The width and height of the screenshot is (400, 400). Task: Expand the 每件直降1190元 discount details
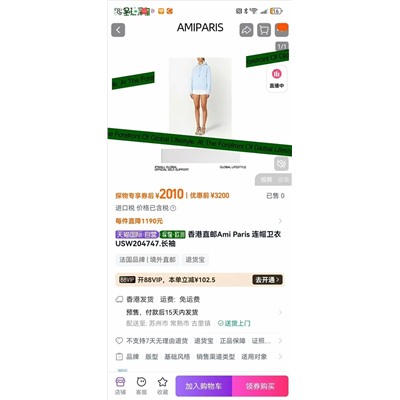[x=200, y=221]
